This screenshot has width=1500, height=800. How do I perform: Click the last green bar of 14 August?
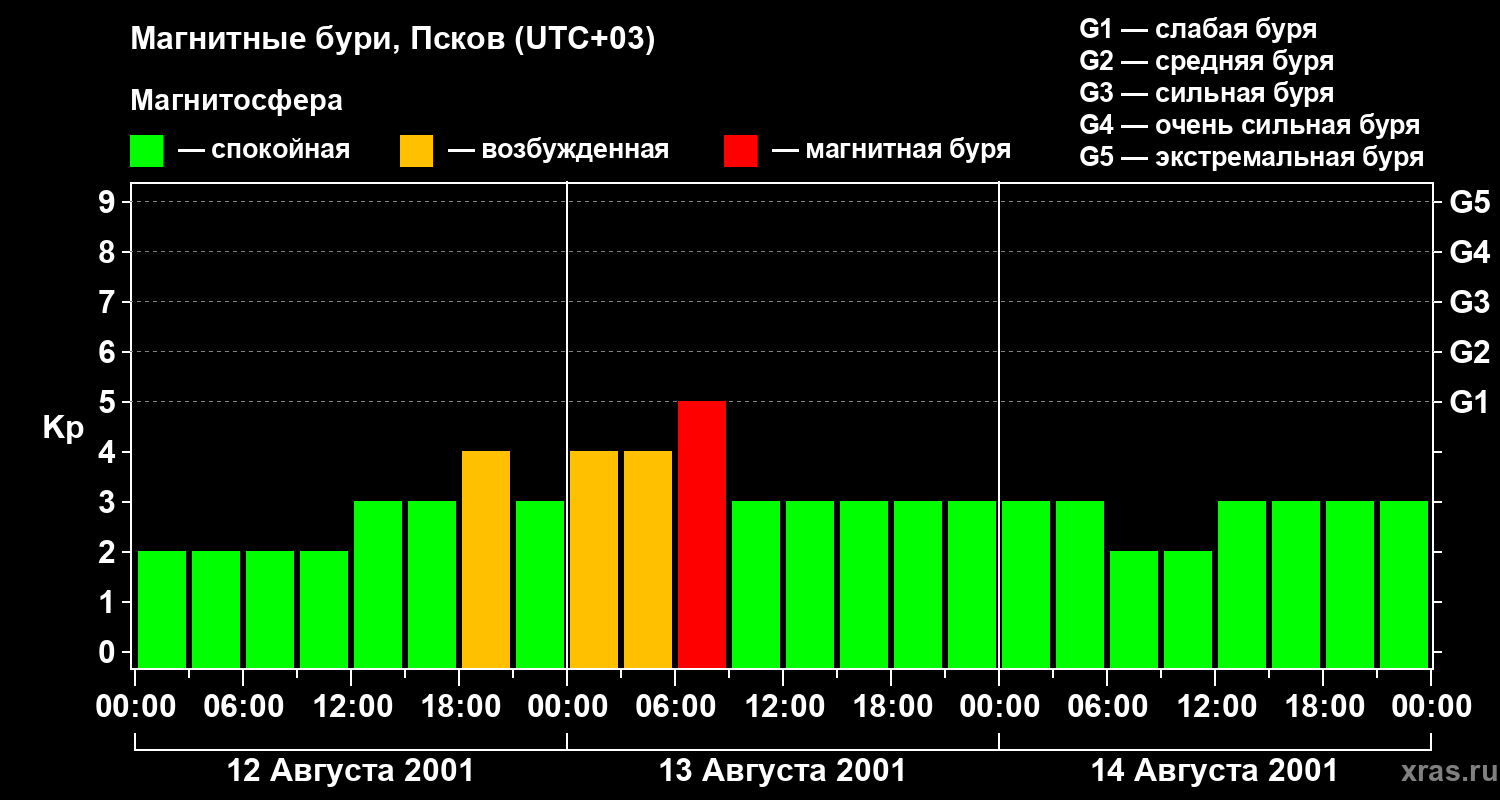1404,584
